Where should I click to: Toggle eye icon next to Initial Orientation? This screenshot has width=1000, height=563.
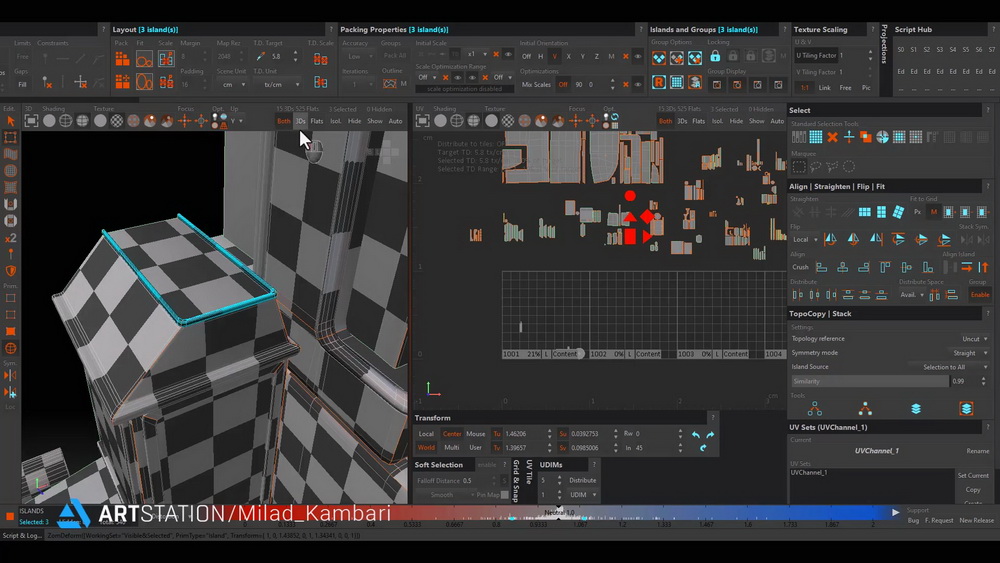coord(637,56)
